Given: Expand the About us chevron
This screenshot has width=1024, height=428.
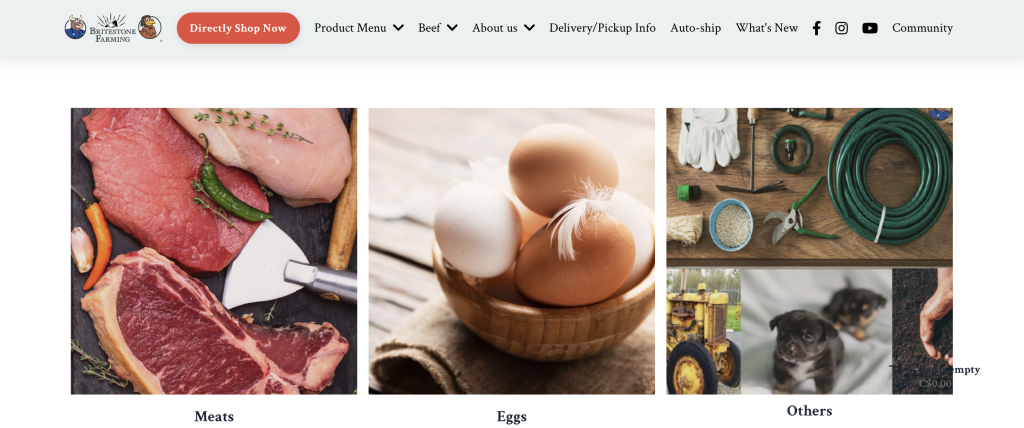Looking at the screenshot, I should point(529,28).
